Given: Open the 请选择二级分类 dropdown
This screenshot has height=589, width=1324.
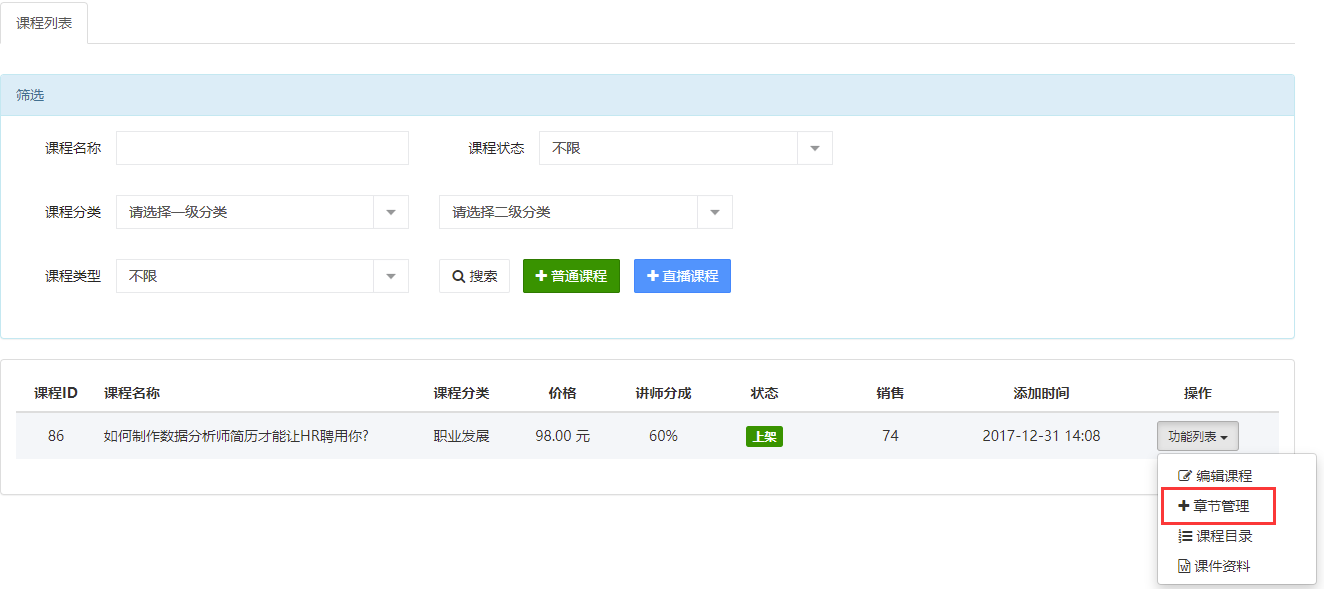Looking at the screenshot, I should pos(585,212).
